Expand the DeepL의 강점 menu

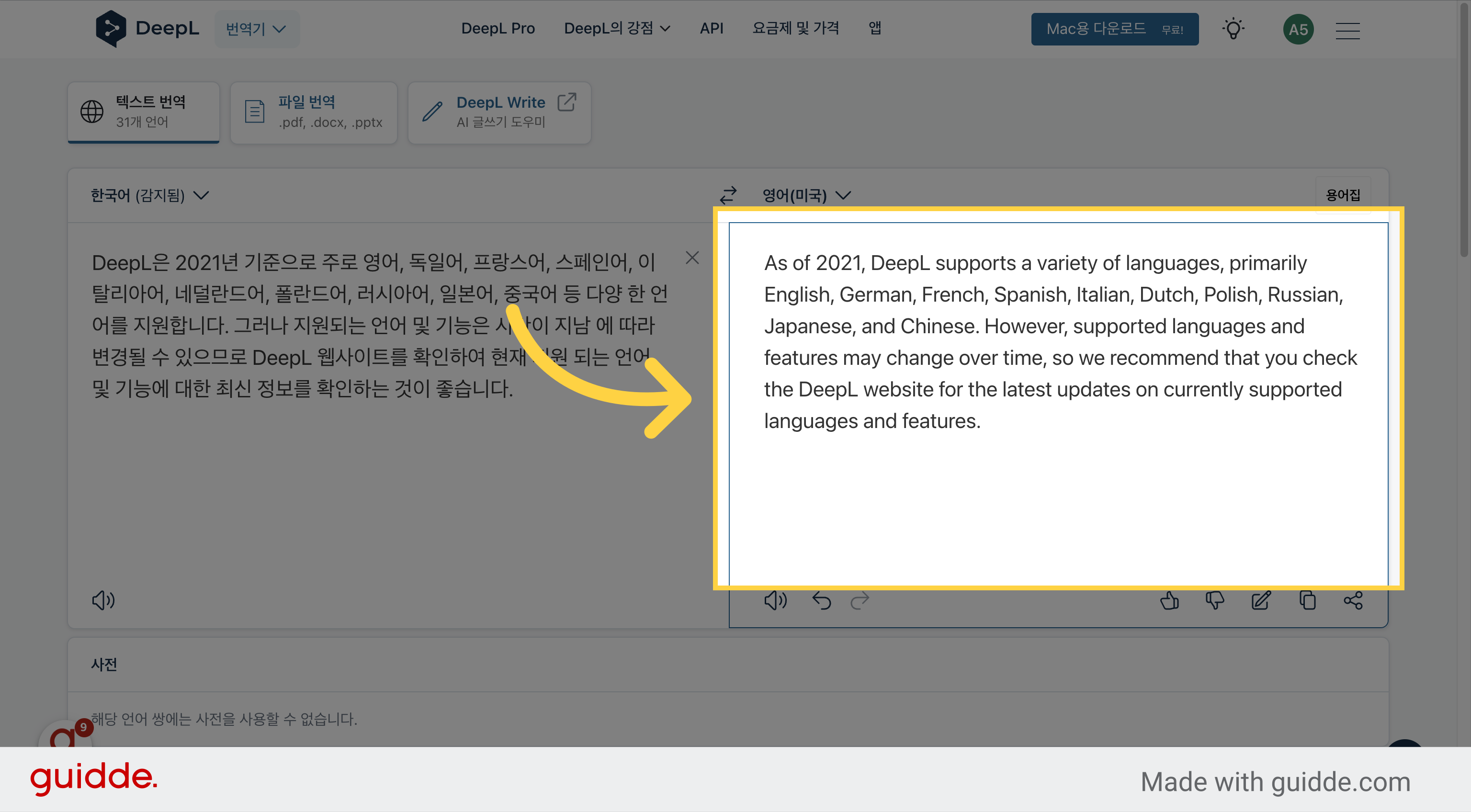[617, 28]
